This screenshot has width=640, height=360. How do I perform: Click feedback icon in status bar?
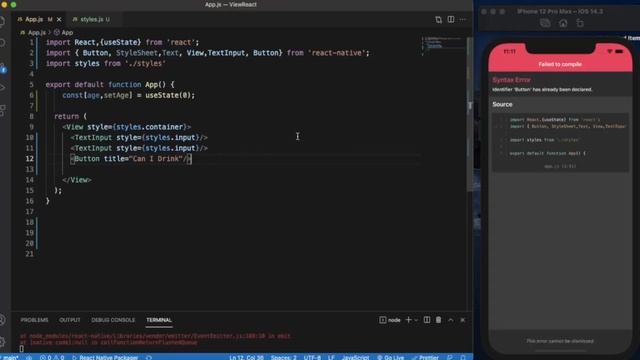[x=449, y=357]
